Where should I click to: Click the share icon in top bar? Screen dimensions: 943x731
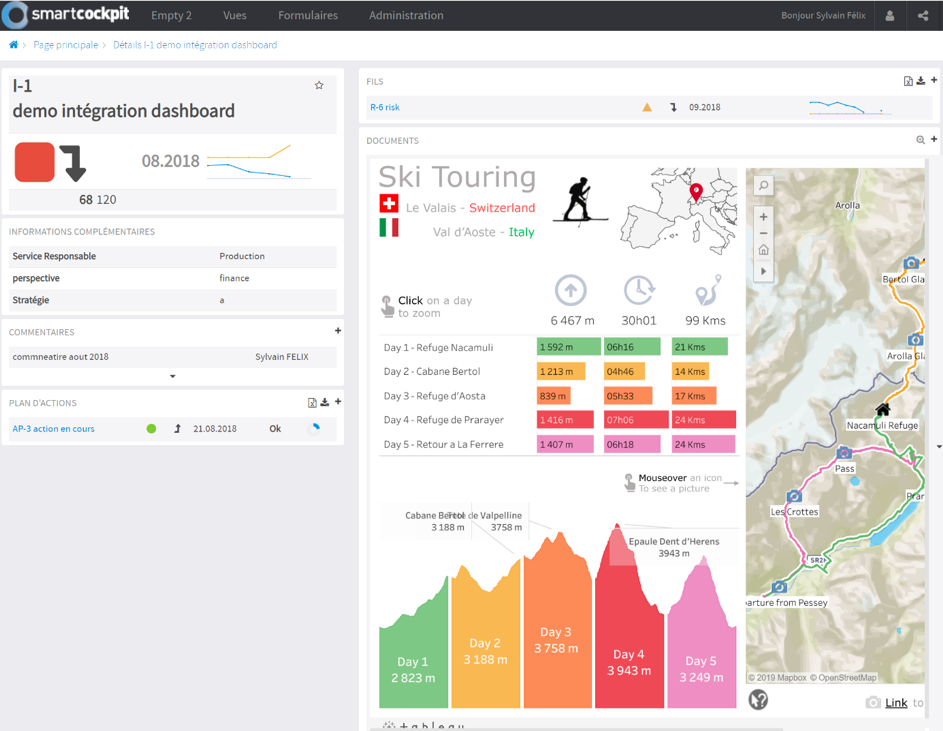point(922,16)
